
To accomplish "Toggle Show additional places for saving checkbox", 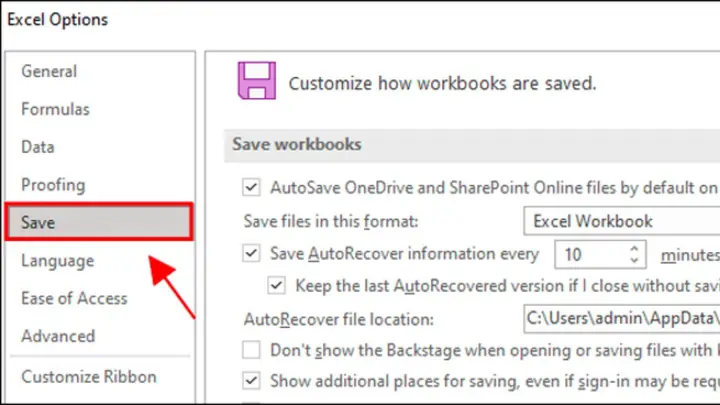I will click(251, 381).
